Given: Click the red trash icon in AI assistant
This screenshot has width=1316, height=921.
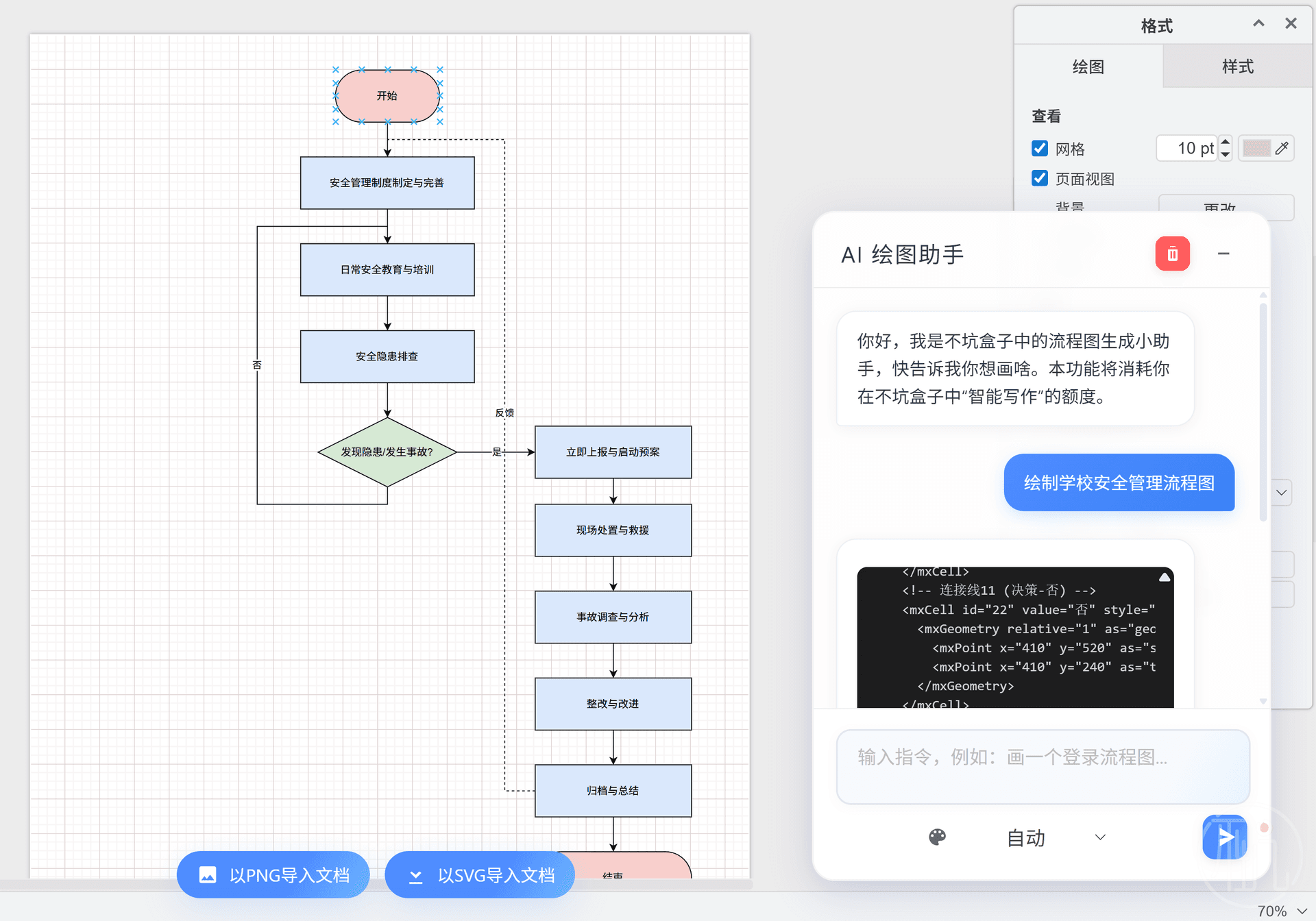Looking at the screenshot, I should [1172, 254].
